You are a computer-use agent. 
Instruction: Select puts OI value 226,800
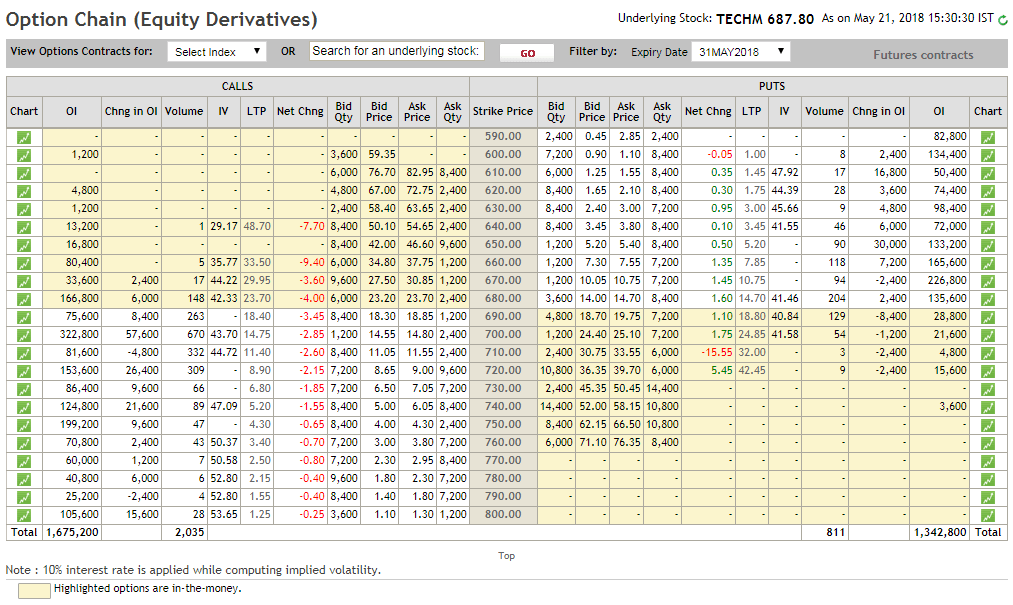tap(946, 280)
